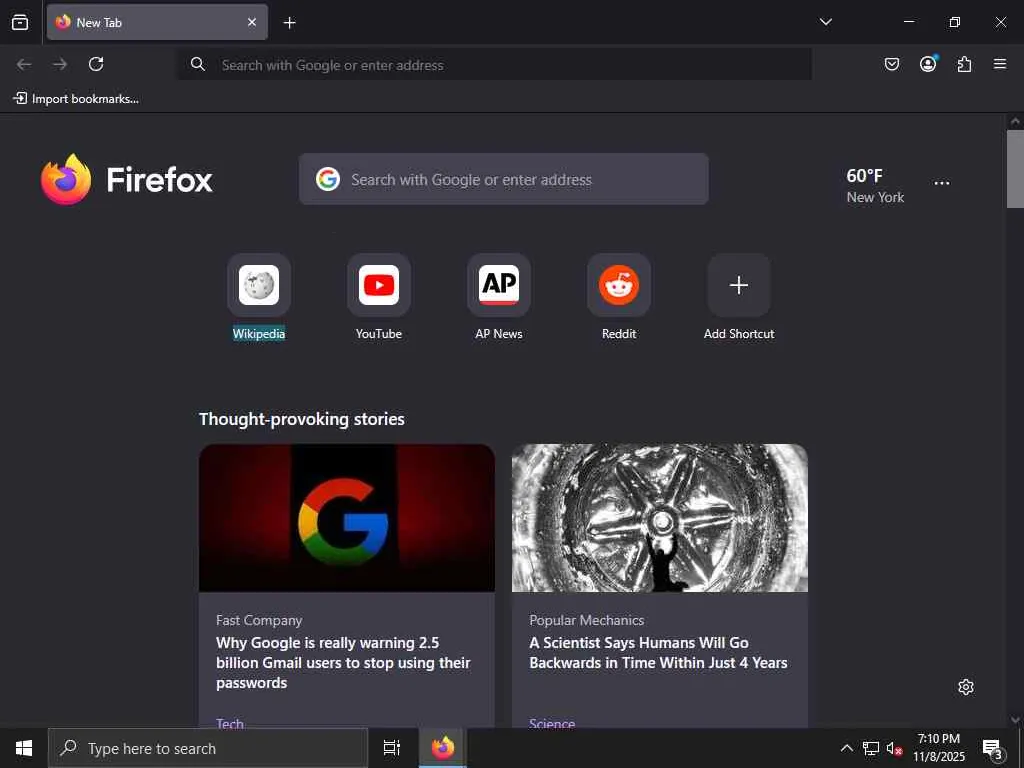Click the scrollbar up arrow
Viewport: 1024px width, 768px height.
click(x=1015, y=121)
